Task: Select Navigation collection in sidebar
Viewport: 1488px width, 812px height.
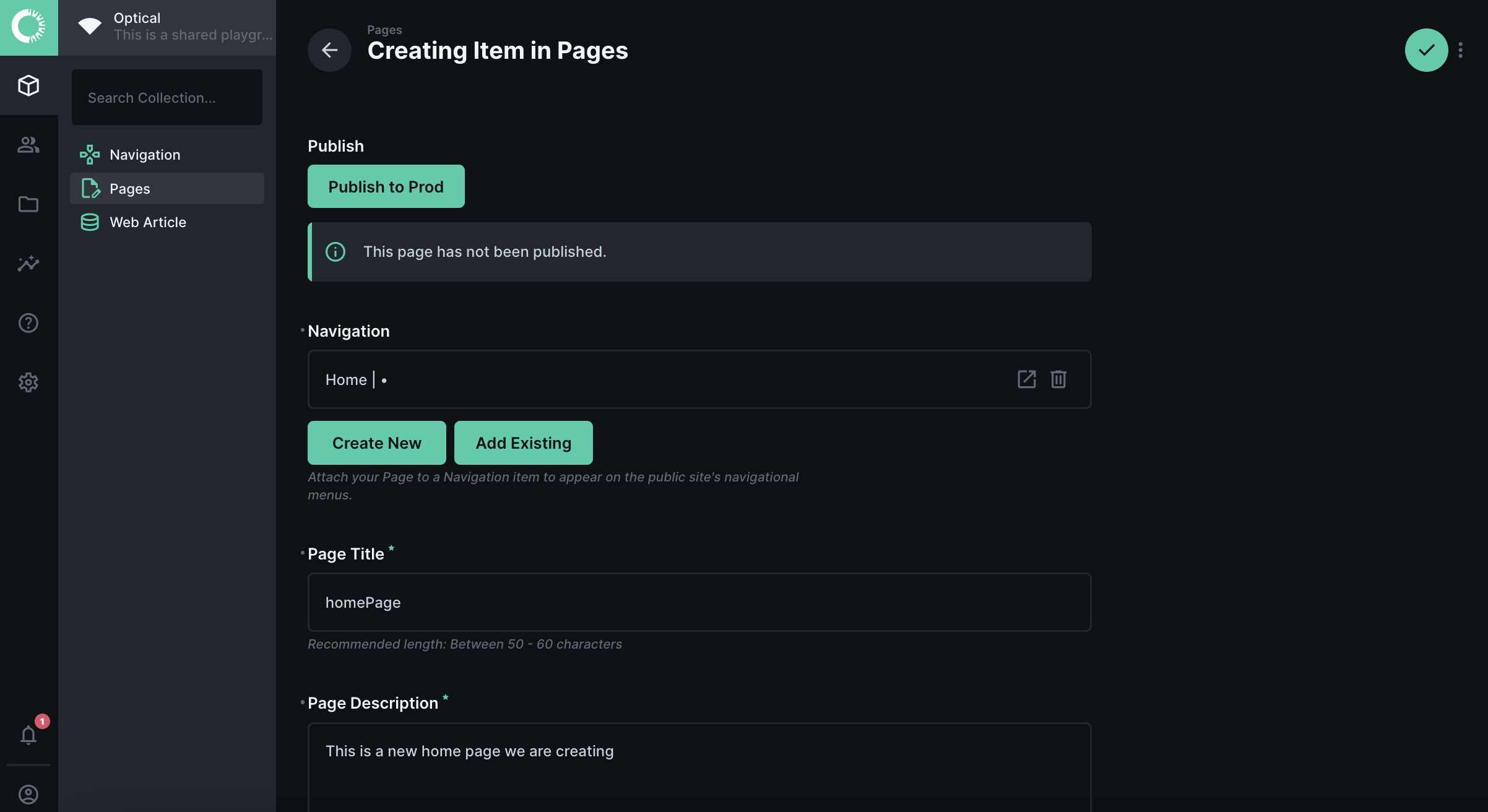Action: 145,155
